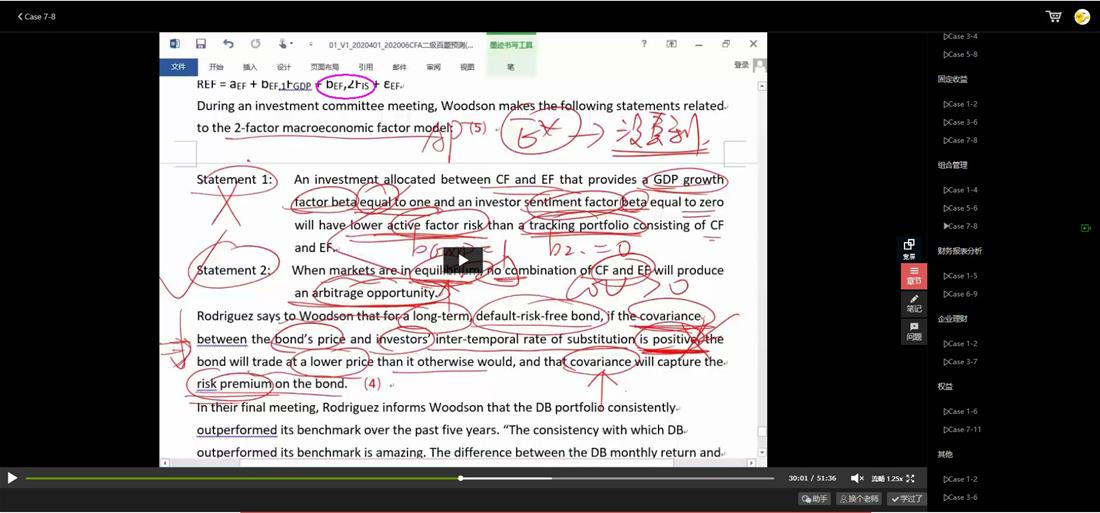The image size is (1100, 513).
Task: Click the 30:01 / 51:36 time display
Action: (x=812, y=478)
